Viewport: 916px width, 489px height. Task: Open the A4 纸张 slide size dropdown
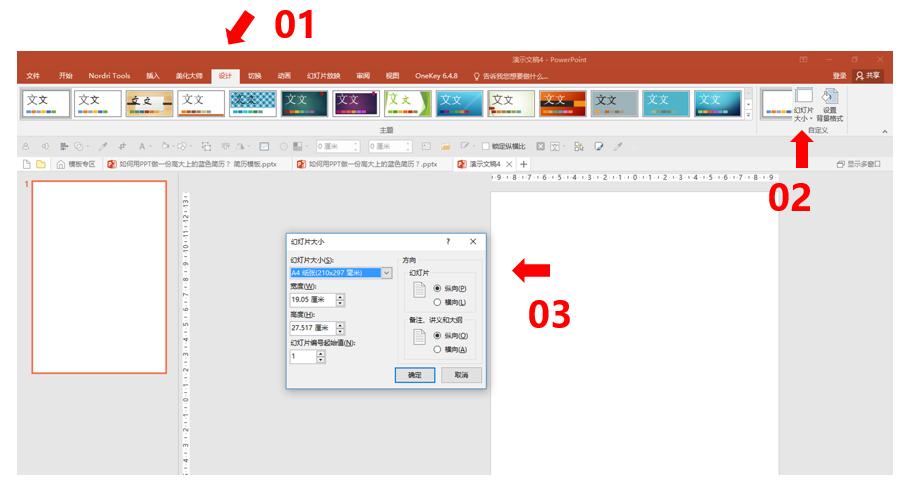pos(386,273)
